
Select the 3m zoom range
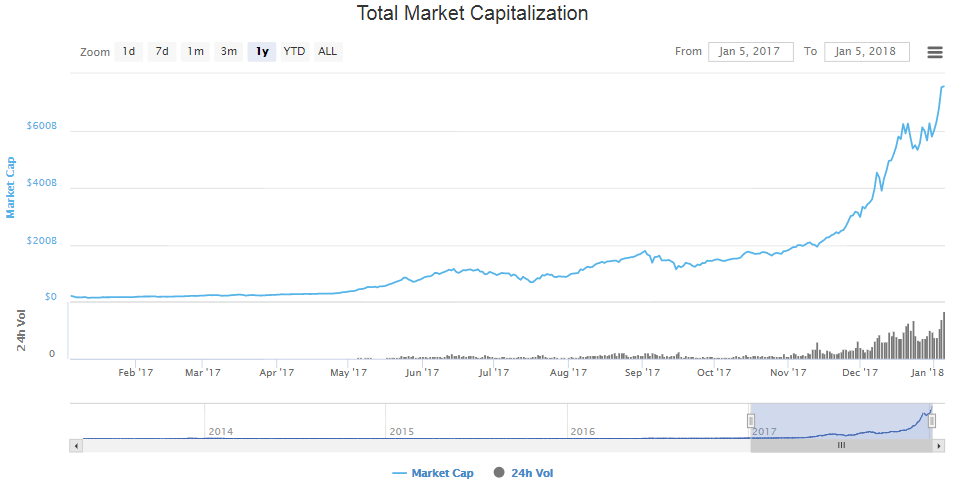[x=229, y=52]
